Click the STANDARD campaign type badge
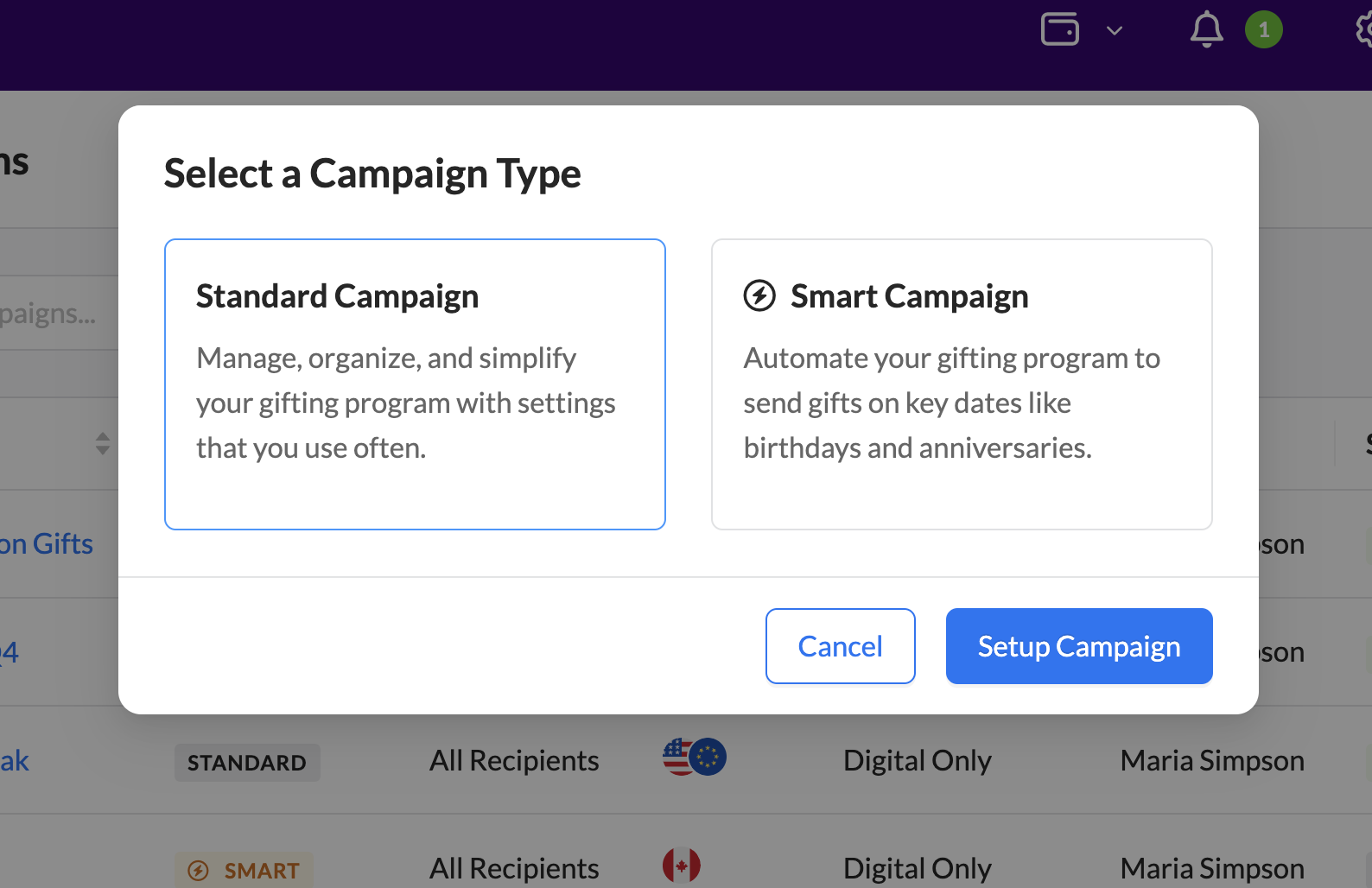 247,762
